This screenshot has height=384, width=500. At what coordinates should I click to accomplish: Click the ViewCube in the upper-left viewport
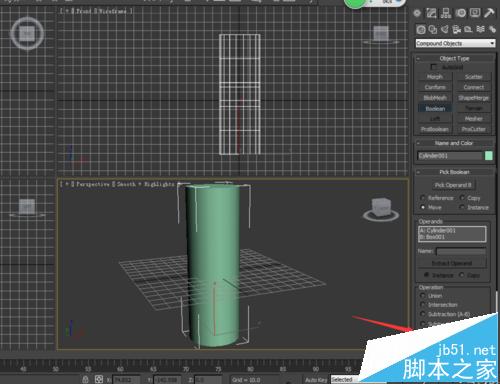tap(27, 34)
